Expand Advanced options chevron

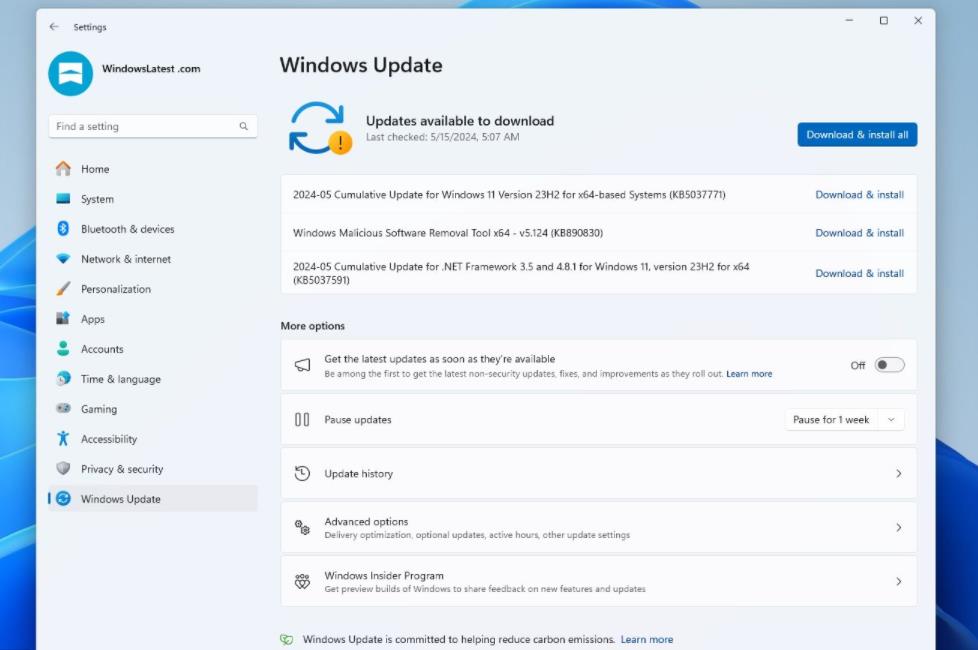pos(898,528)
